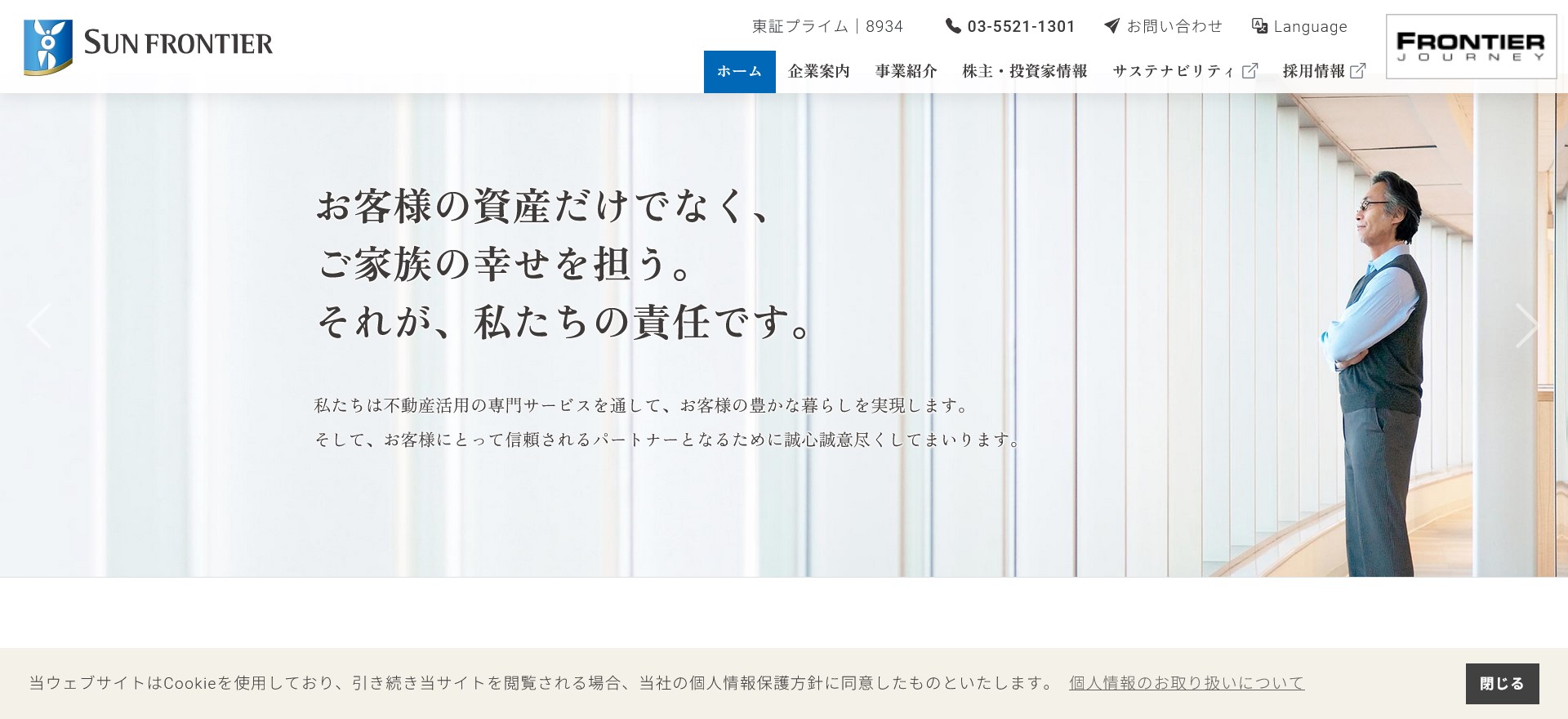Open the 株主・投資家情報 menu
Image resolution: width=1568 pixels, height=719 pixels.
1024,72
